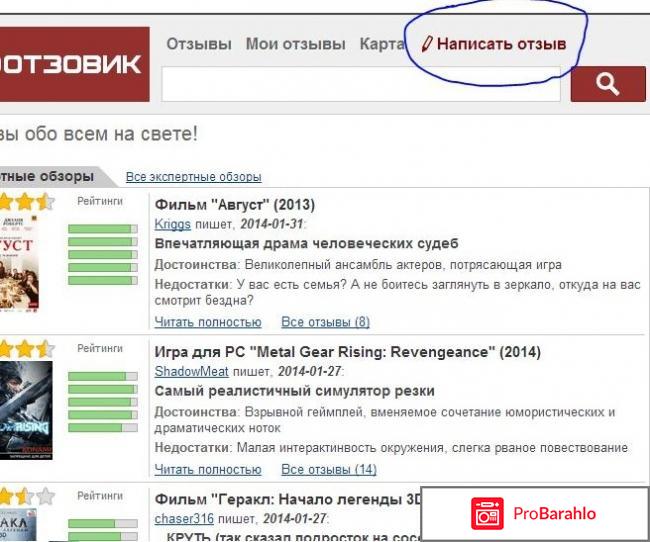Click date 2014-01-27 in ShadowMeat review

click(309, 371)
